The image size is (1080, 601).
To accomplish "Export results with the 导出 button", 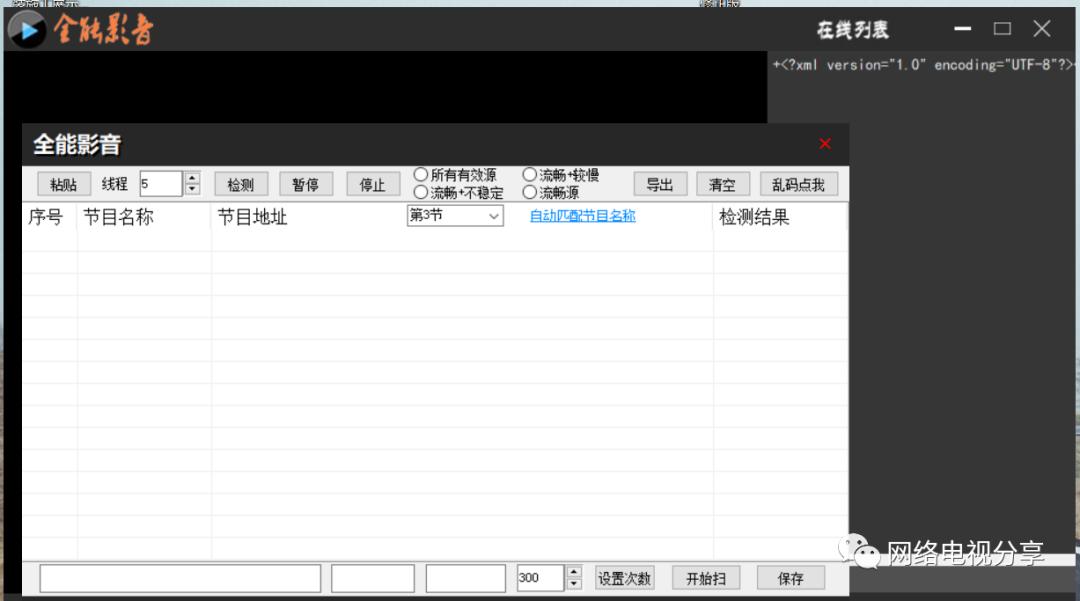I will click(x=660, y=185).
